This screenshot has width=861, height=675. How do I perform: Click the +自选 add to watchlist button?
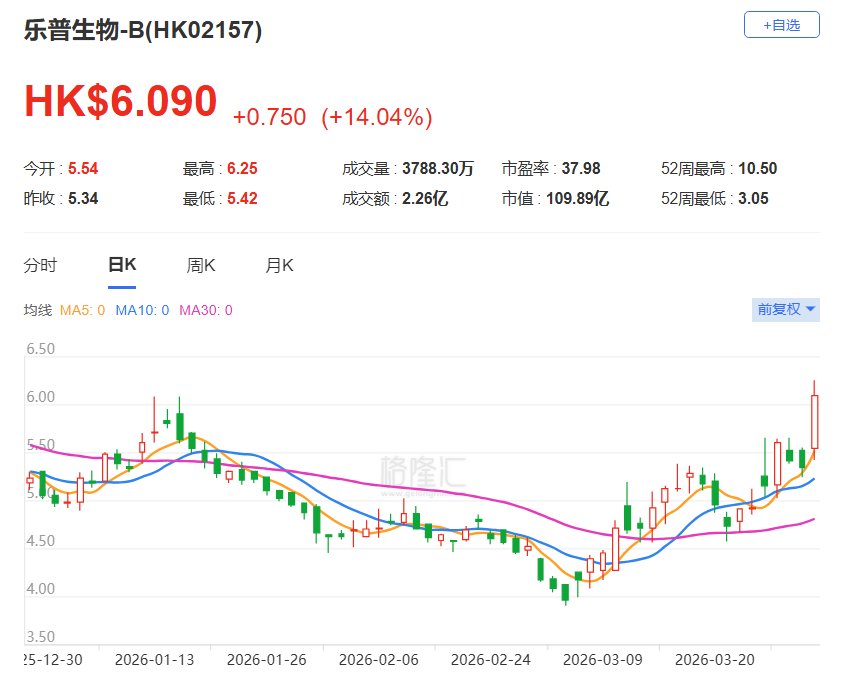[x=781, y=25]
